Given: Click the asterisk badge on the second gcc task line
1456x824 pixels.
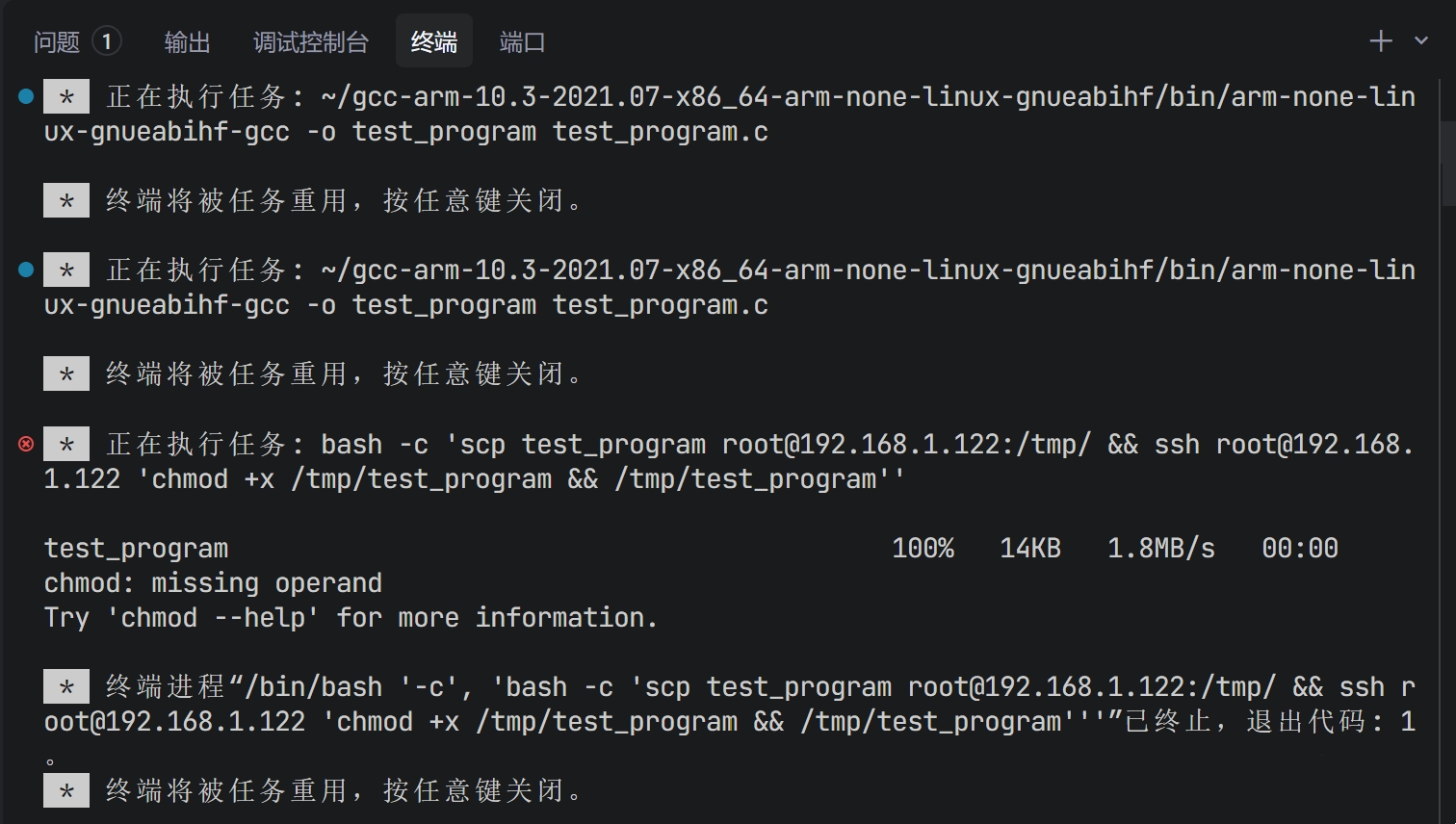Looking at the screenshot, I should pyautogui.click(x=66, y=270).
